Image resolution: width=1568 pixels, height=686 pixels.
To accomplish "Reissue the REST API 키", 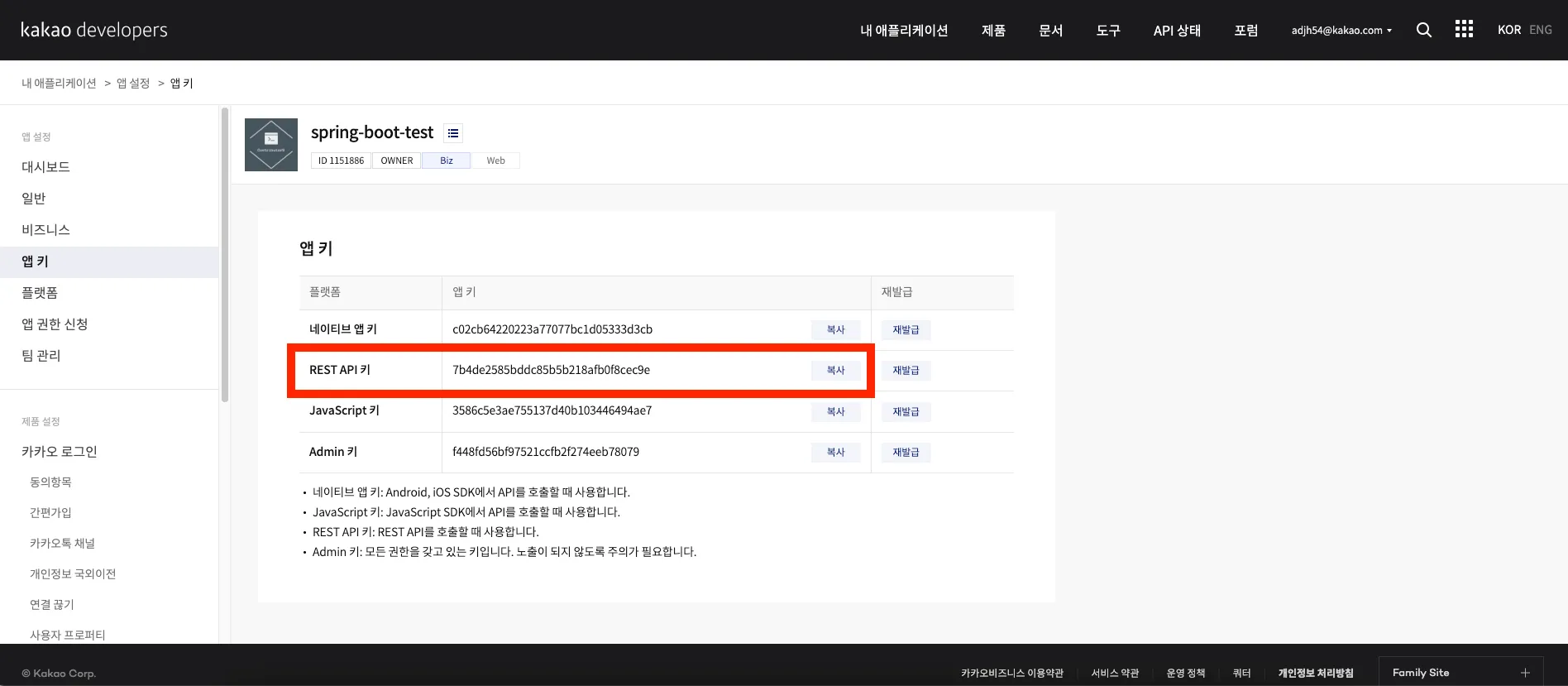I will [x=906, y=370].
